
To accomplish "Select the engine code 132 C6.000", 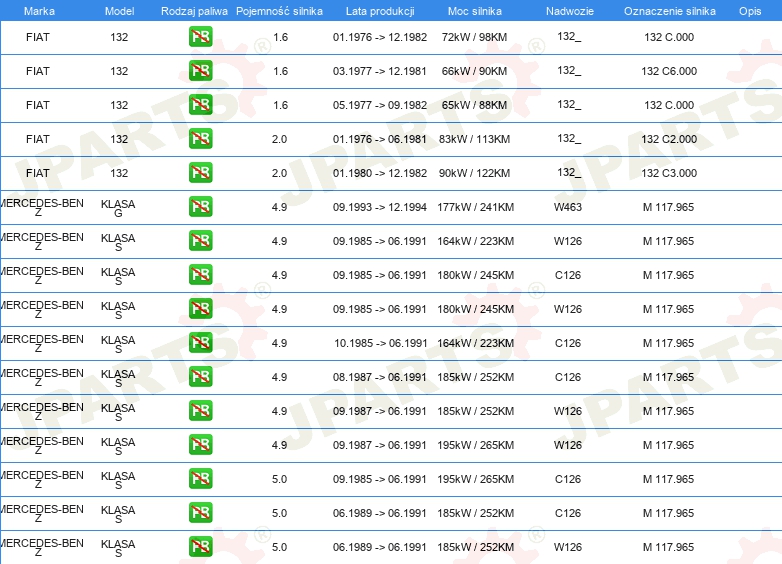I will tap(669, 71).
